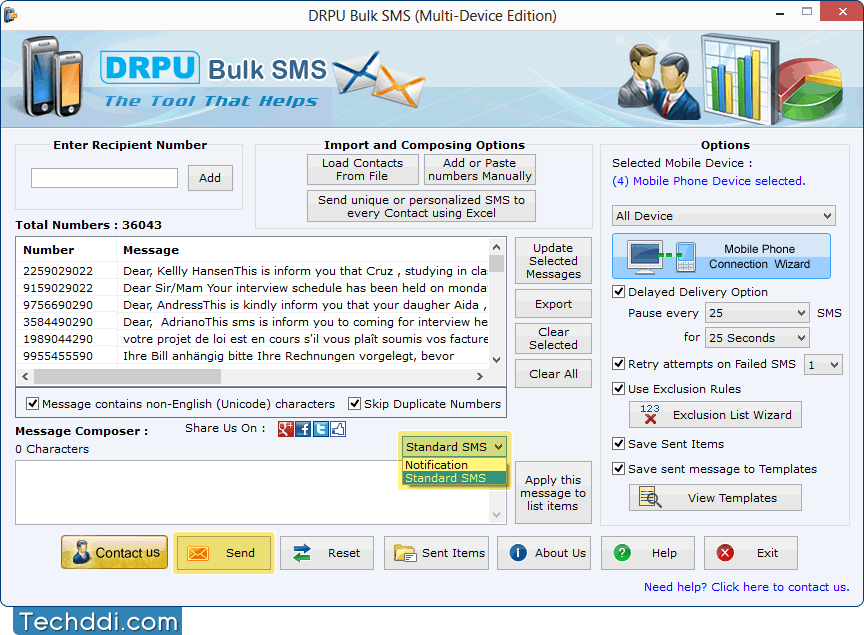This screenshot has height=635, width=864.
Task: Open Send unique SMS using Excel
Action: [x=421, y=206]
